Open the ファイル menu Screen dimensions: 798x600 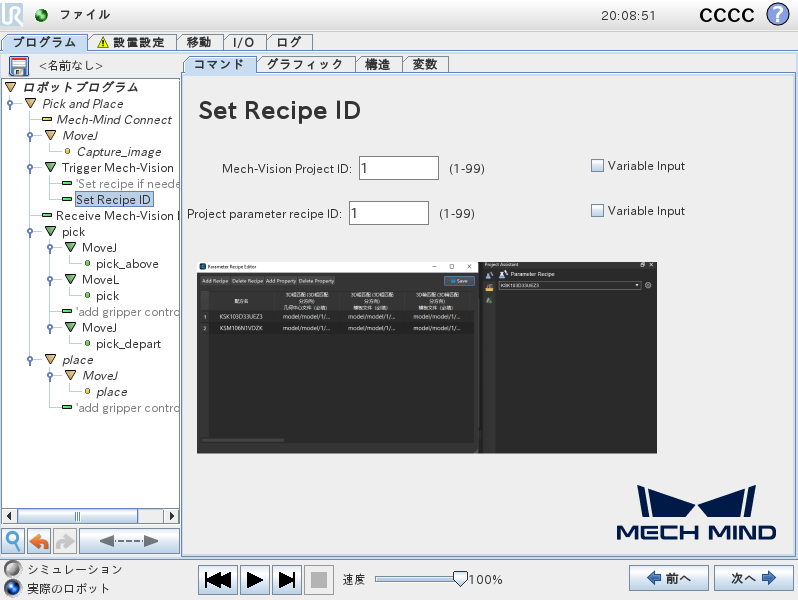(x=85, y=15)
